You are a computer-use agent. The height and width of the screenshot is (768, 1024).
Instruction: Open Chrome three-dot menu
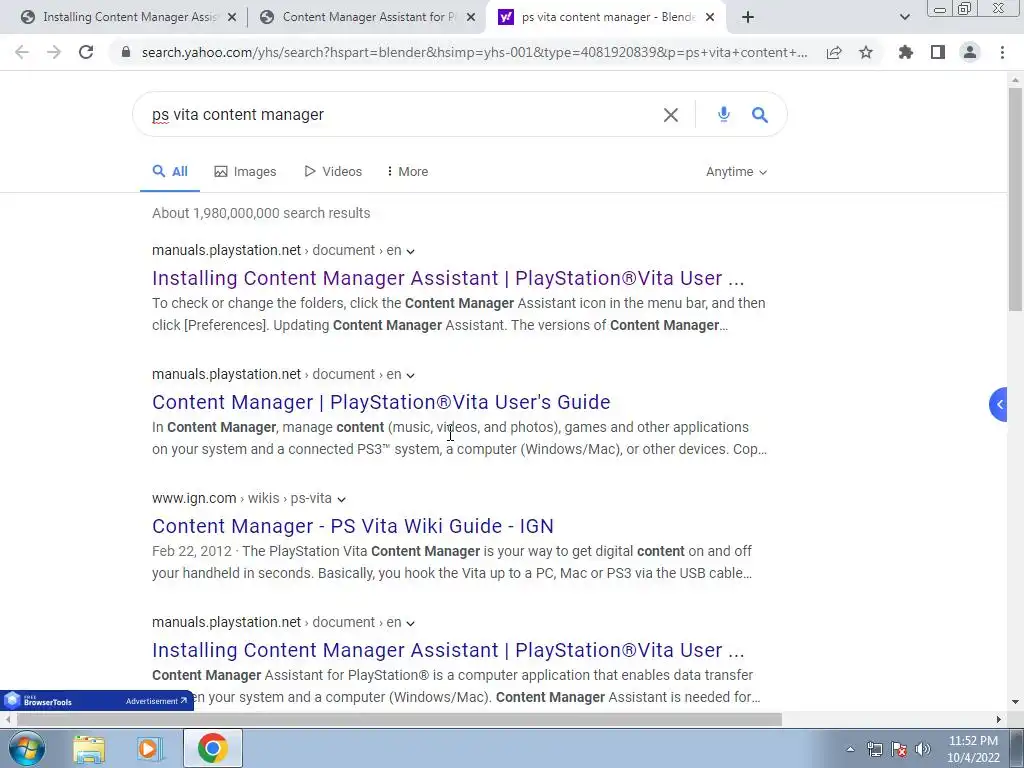pyautogui.click(x=1002, y=52)
